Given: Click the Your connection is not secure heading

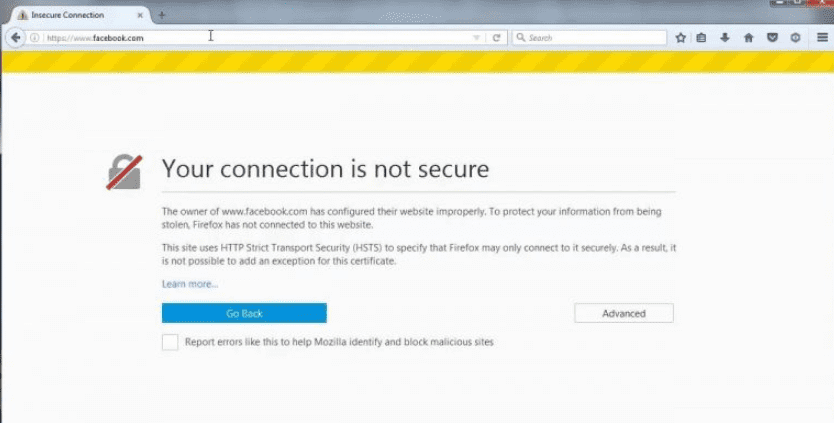Looking at the screenshot, I should tap(326, 169).
